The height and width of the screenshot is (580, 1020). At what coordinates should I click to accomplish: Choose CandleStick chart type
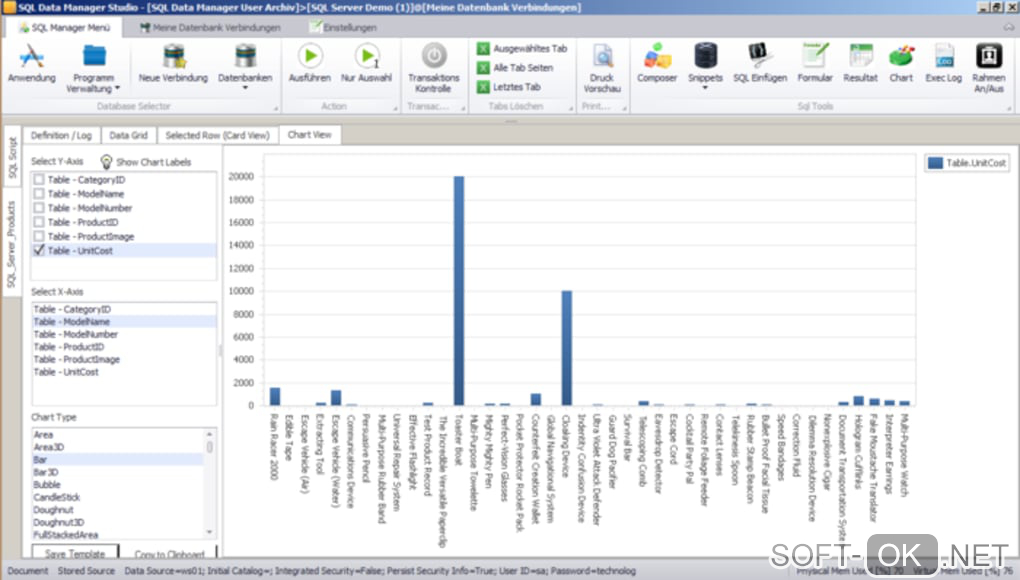pyautogui.click(x=118, y=497)
